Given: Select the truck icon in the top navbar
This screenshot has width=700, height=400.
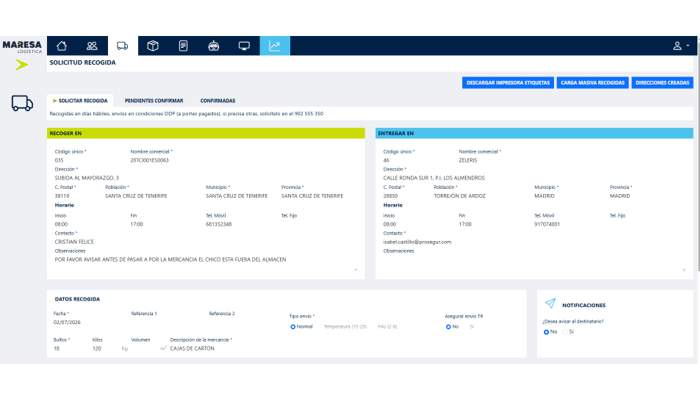Looking at the screenshot, I should (x=122, y=46).
